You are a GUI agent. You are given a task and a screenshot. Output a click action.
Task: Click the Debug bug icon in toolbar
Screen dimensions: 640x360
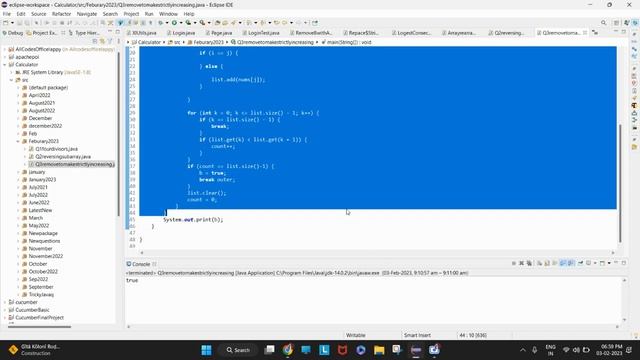(160, 23)
